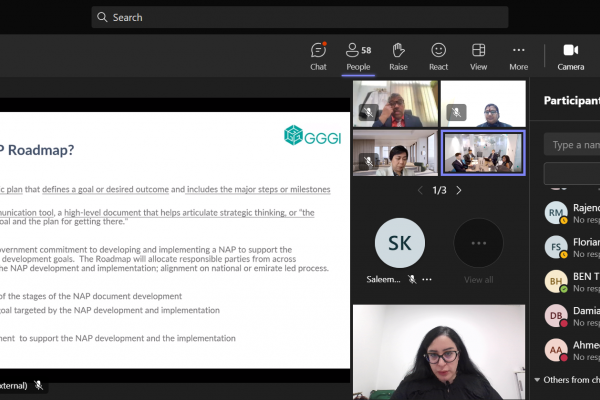Select participant with FS avatar
600x400 pixels.
pyautogui.click(x=556, y=247)
